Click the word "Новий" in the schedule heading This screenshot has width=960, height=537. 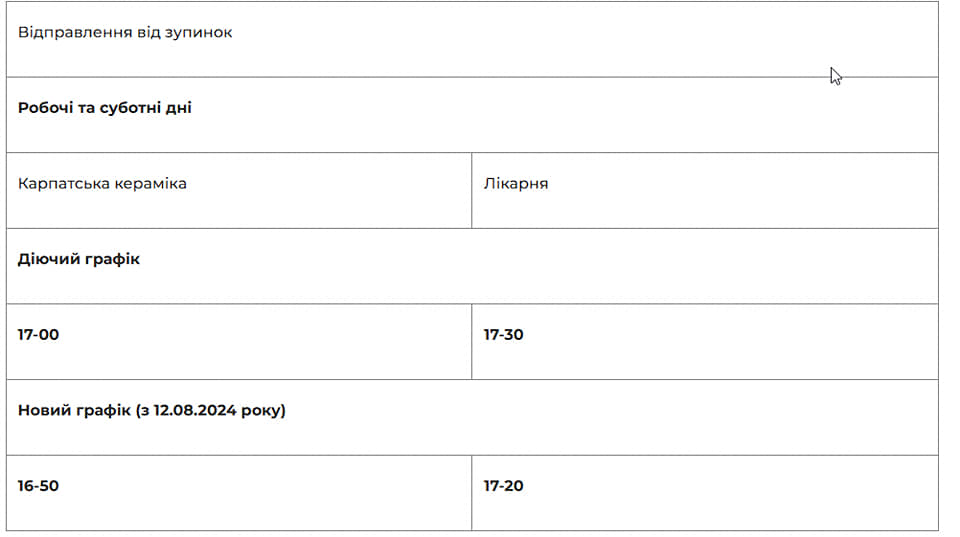43,410
